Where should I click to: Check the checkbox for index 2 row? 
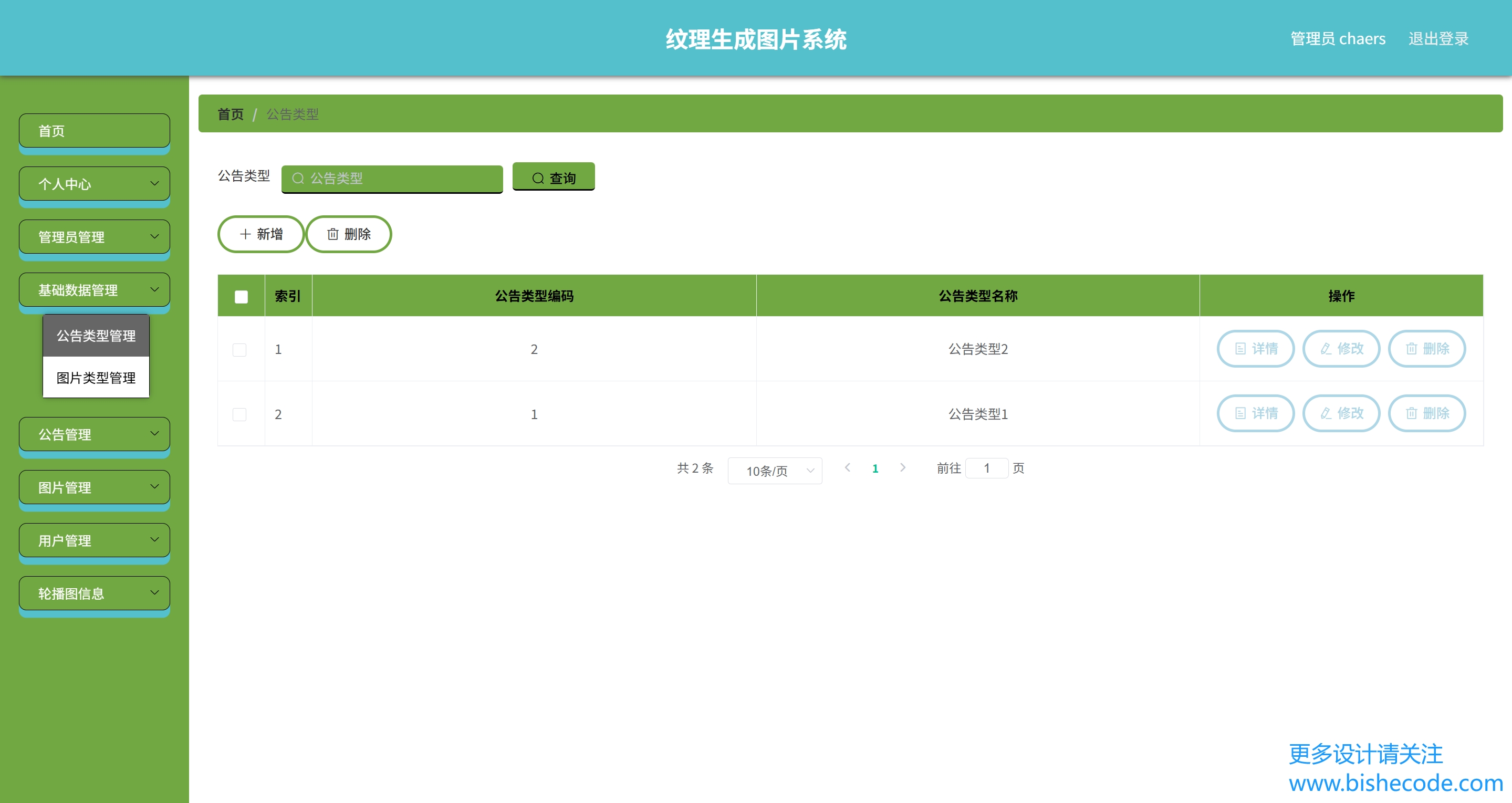click(239, 414)
